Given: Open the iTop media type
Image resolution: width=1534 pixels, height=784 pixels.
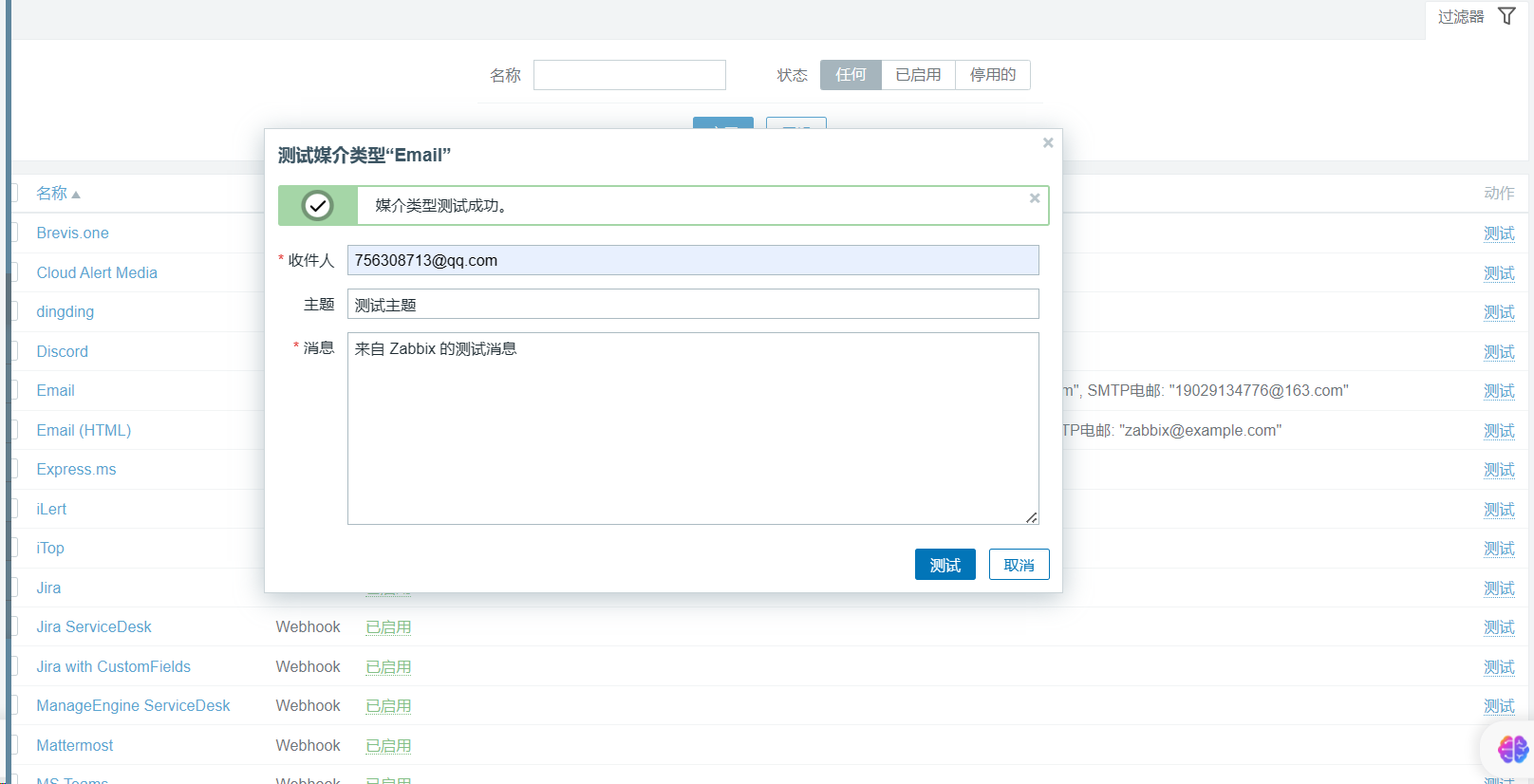Looking at the screenshot, I should [x=50, y=548].
